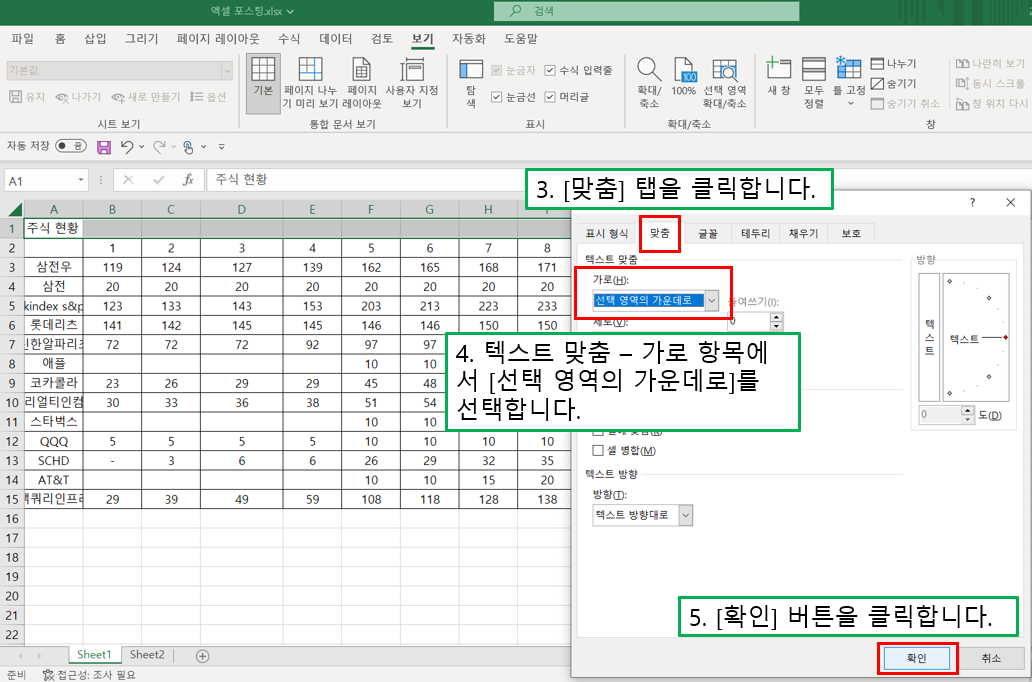Click the 나누기 split window icon
1032x682 pixels.
click(877, 63)
